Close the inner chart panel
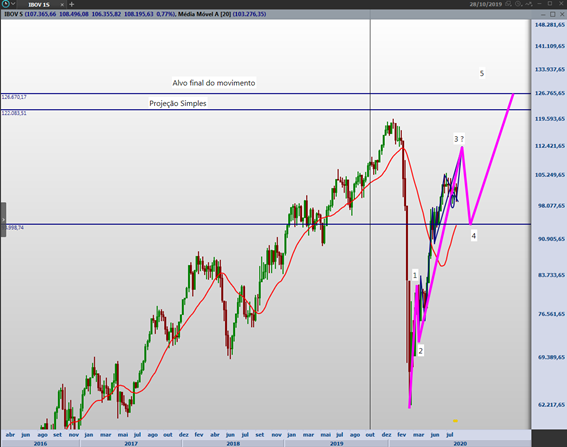Viewport: 567px width, 447px height. pos(562,14)
